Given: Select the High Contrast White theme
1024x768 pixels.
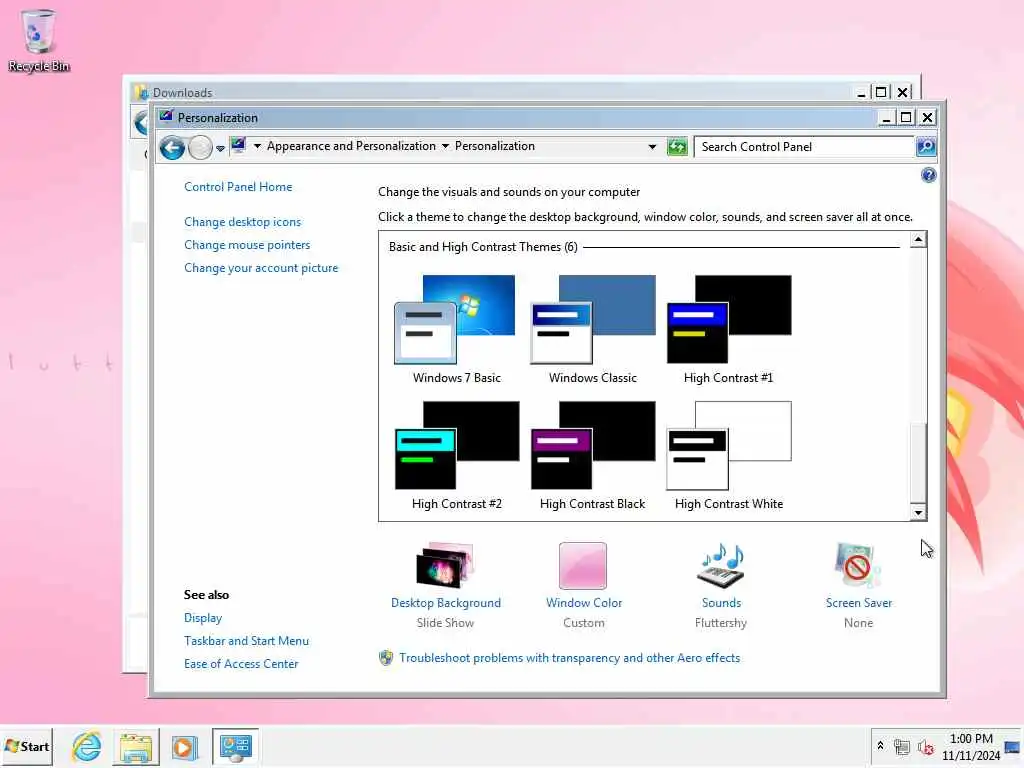Looking at the screenshot, I should [728, 456].
